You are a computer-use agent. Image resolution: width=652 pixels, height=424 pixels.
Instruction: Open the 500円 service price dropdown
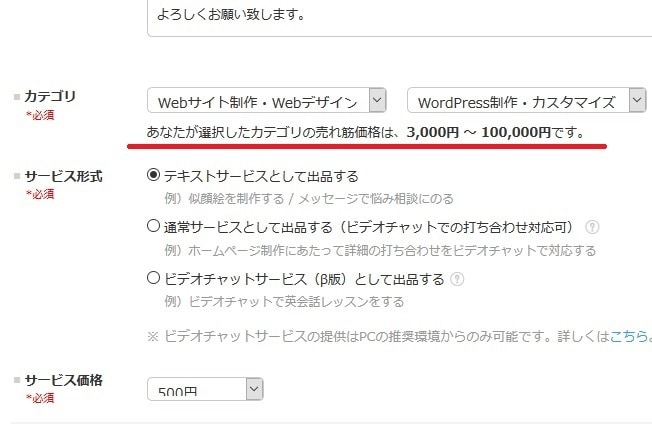(x=205, y=389)
